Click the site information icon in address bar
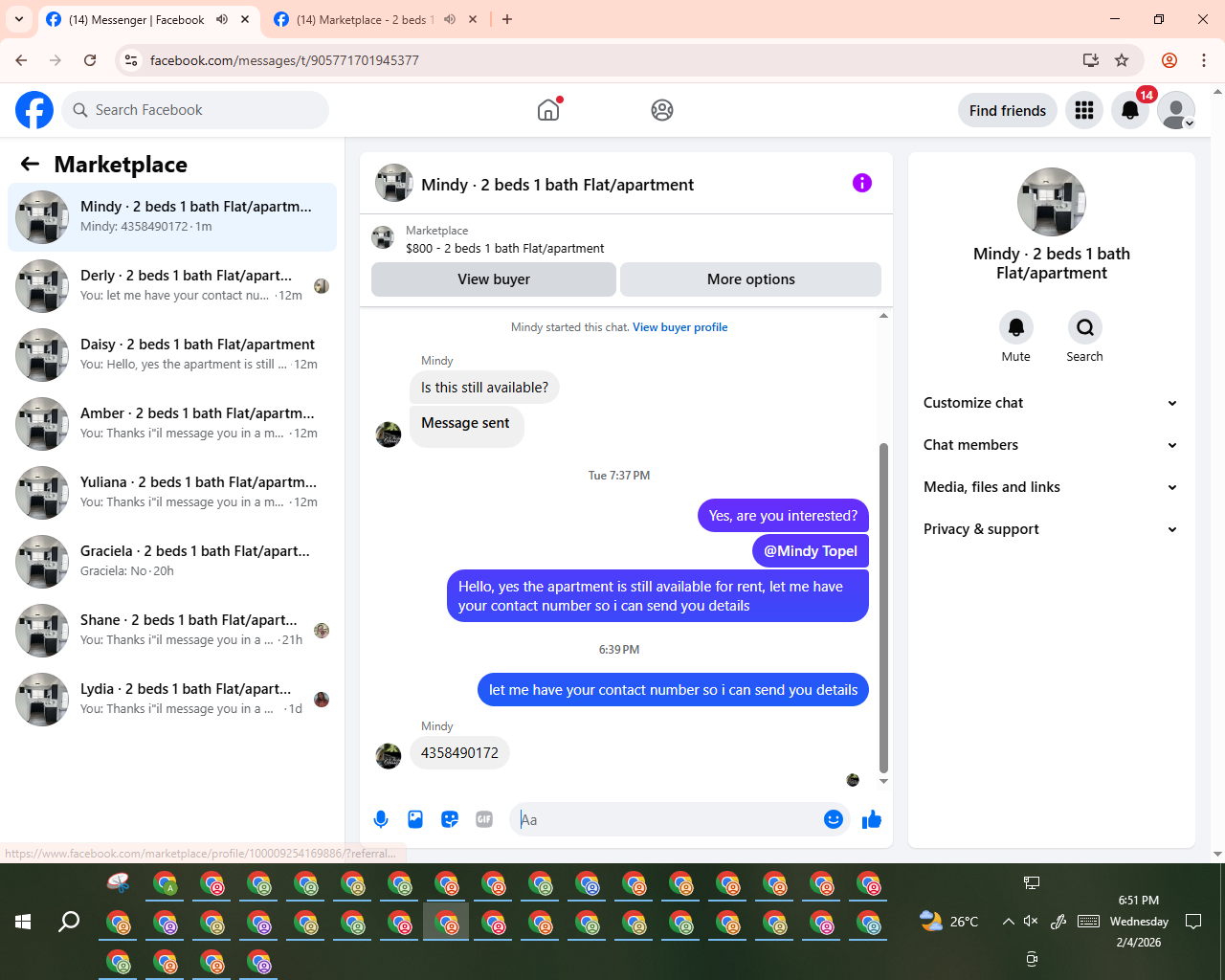Viewport: 1225px width, 980px height. [132, 60]
